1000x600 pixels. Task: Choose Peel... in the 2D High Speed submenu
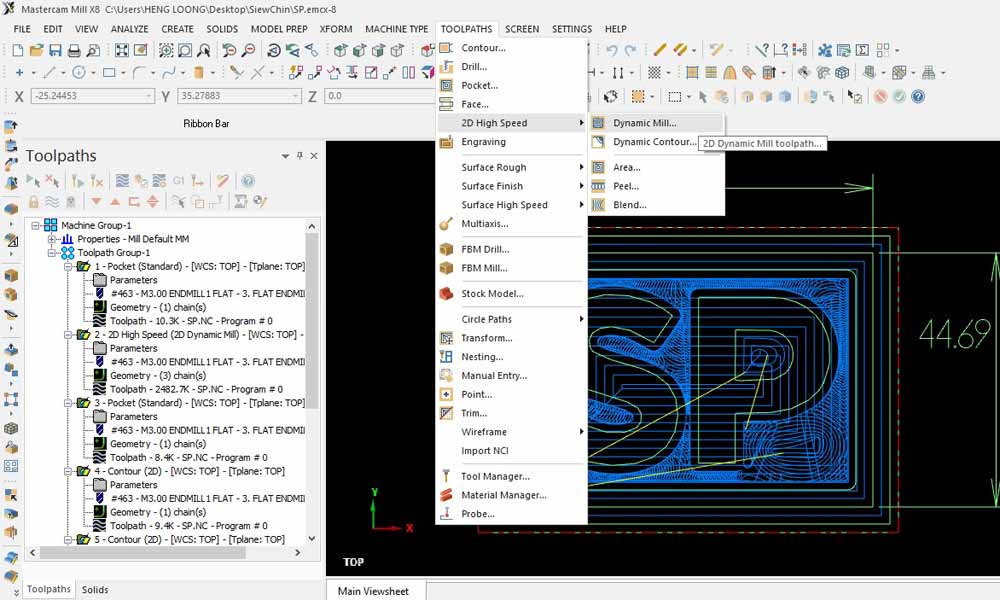point(656,186)
